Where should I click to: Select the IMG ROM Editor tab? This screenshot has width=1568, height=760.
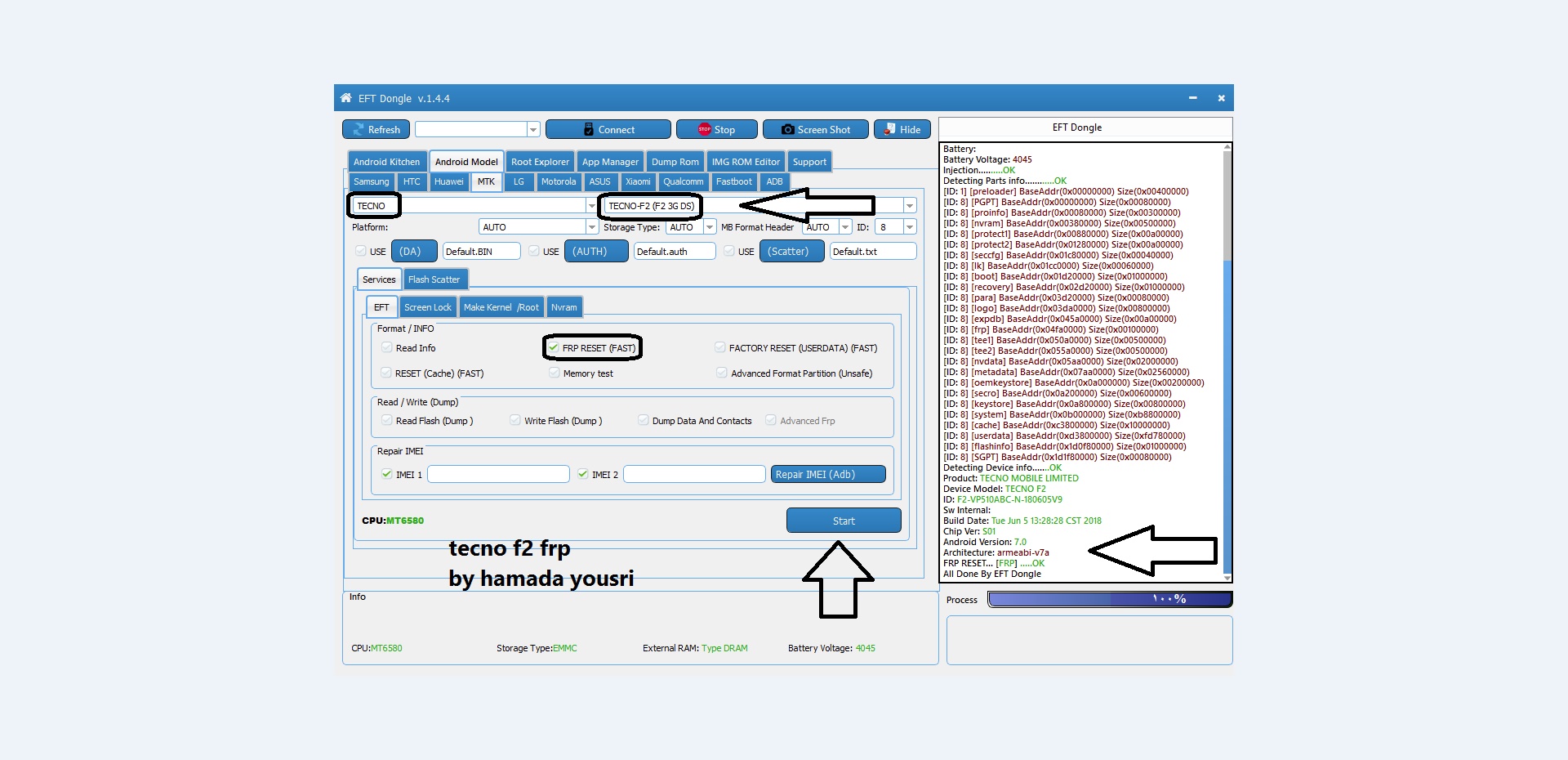pos(746,162)
